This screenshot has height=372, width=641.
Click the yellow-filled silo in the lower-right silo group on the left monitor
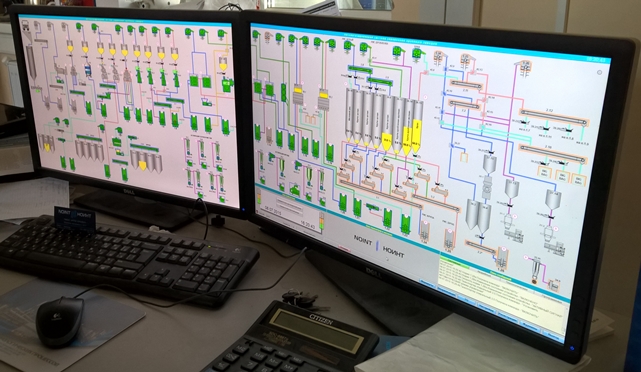click(x=142, y=165)
